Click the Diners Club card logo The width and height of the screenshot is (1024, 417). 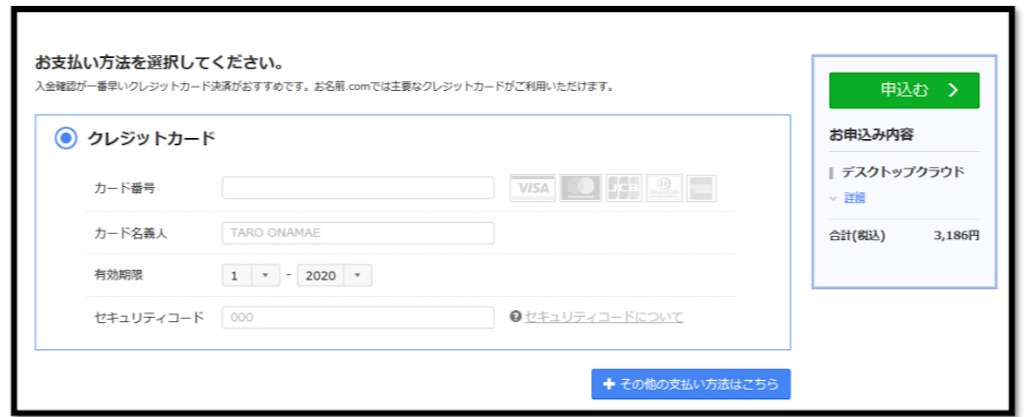point(664,188)
